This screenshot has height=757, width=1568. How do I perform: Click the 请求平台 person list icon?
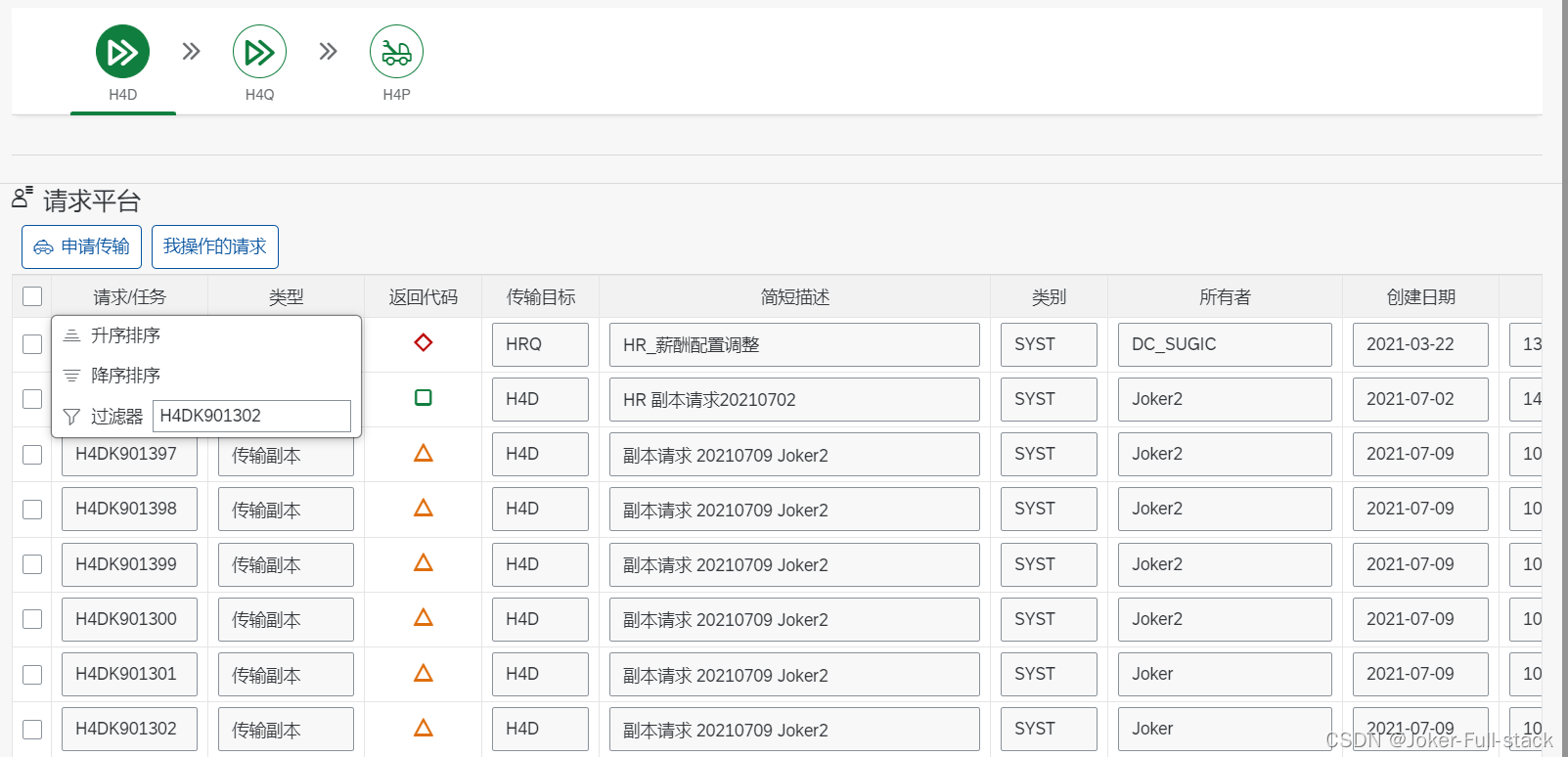point(22,197)
